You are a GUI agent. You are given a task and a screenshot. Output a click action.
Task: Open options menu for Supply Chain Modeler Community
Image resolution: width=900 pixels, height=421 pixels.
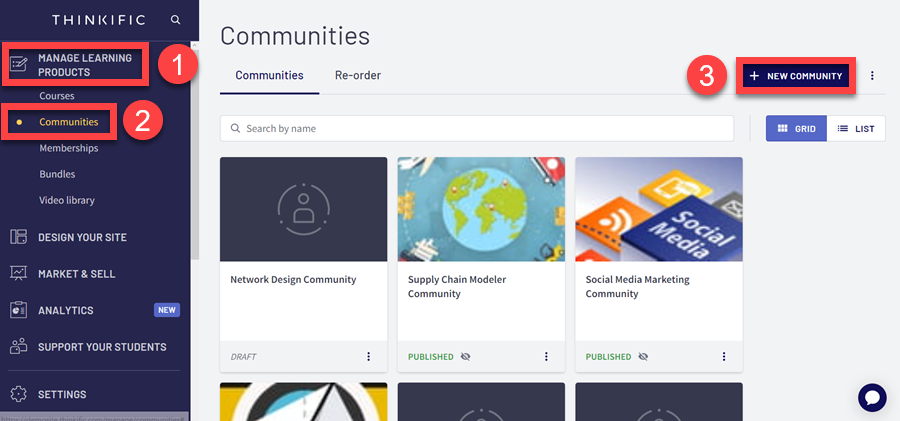pos(546,357)
